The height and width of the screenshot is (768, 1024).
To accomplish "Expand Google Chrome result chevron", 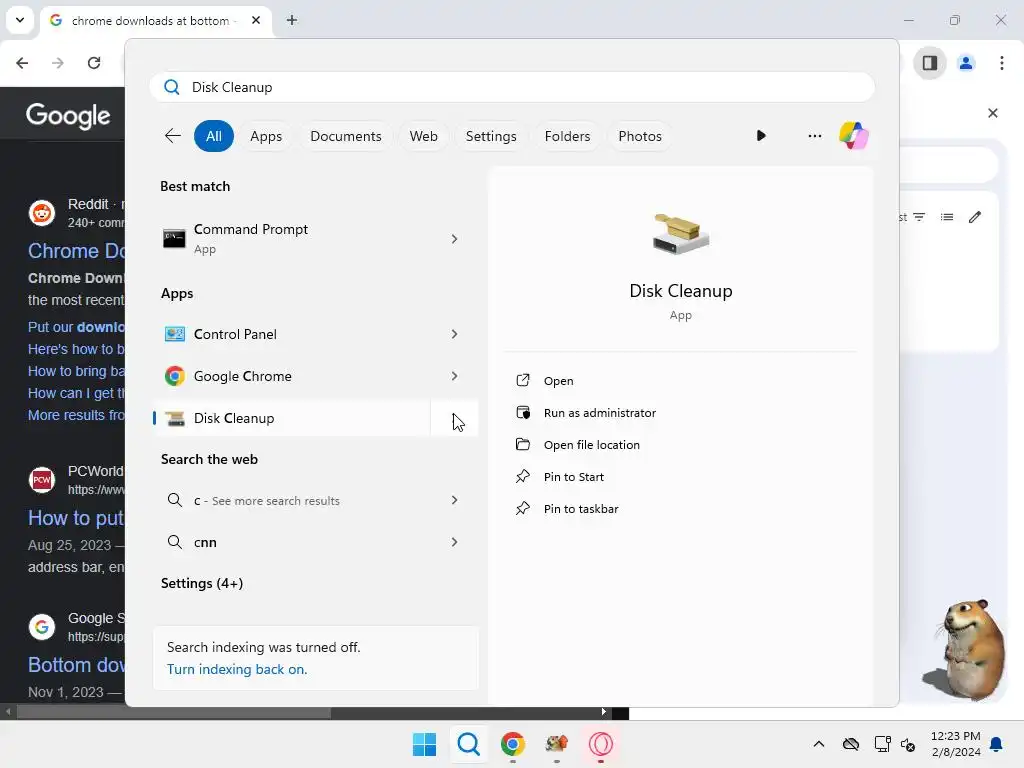I will tap(455, 376).
